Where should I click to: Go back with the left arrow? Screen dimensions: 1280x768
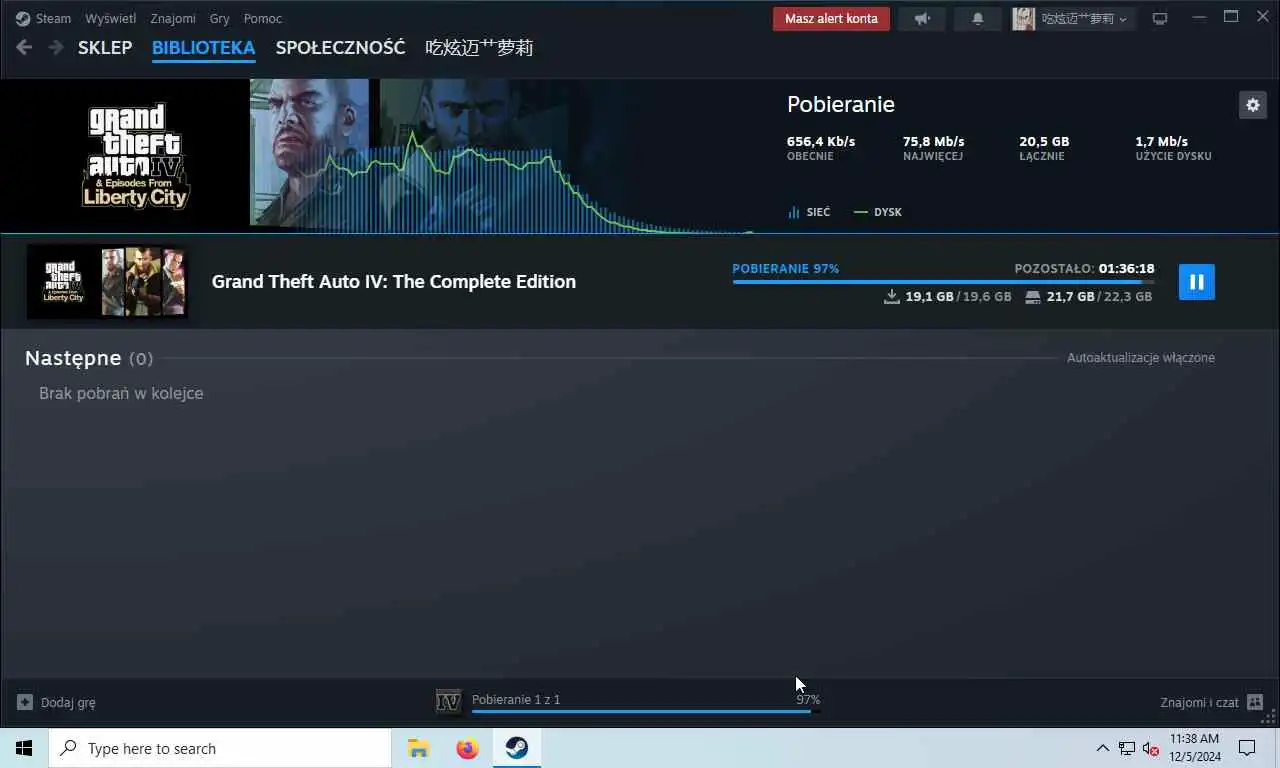point(24,47)
